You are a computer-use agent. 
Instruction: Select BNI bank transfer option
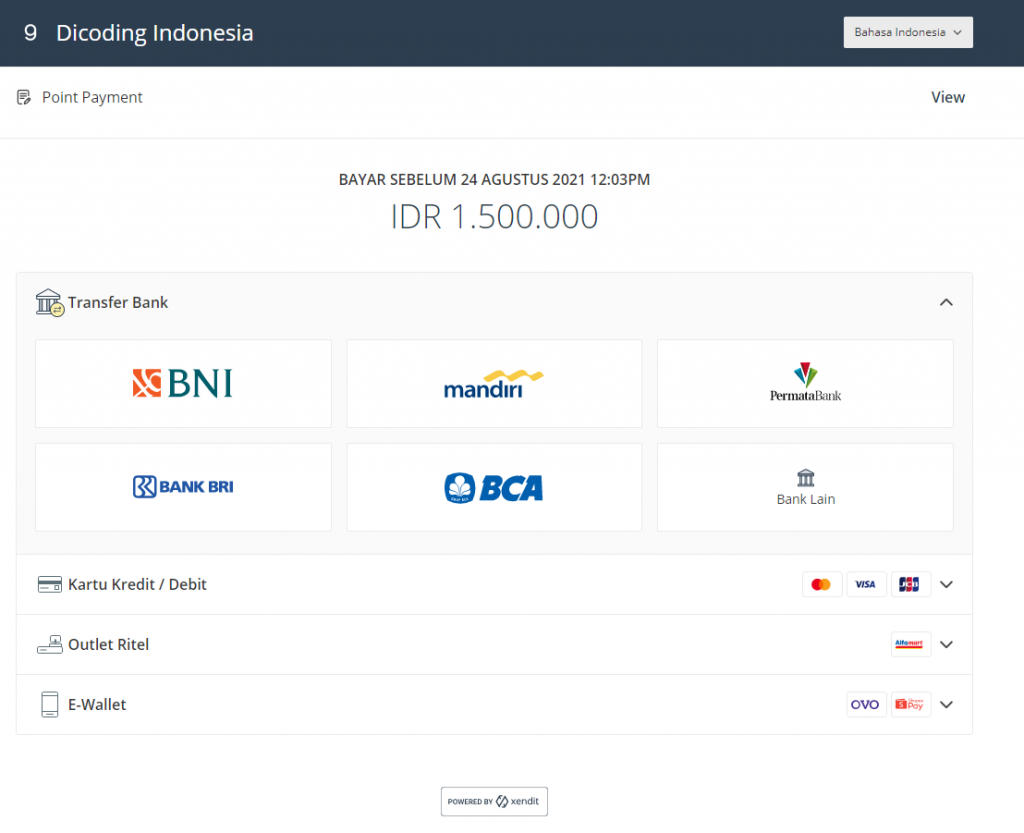pyautogui.click(x=183, y=383)
